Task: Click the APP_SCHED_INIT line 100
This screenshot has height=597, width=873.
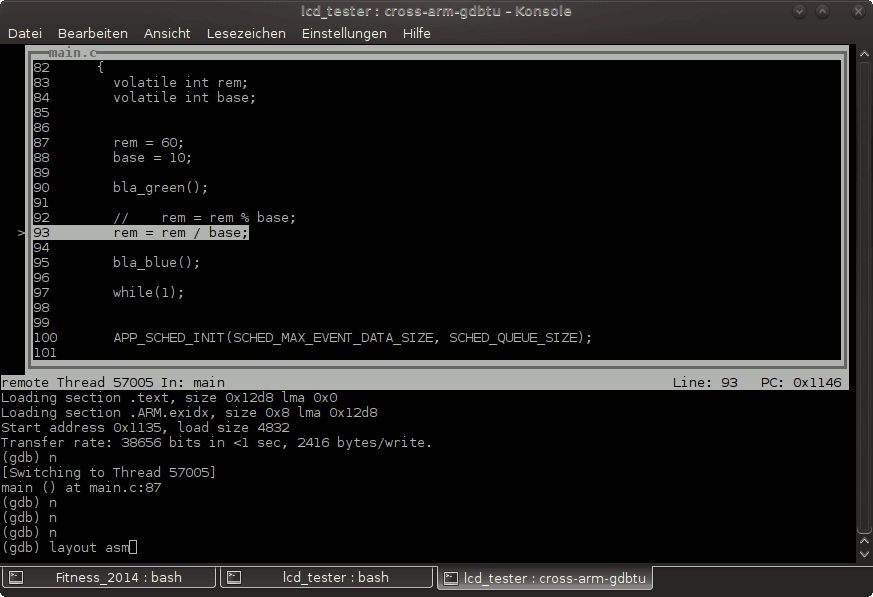Action: click(352, 337)
